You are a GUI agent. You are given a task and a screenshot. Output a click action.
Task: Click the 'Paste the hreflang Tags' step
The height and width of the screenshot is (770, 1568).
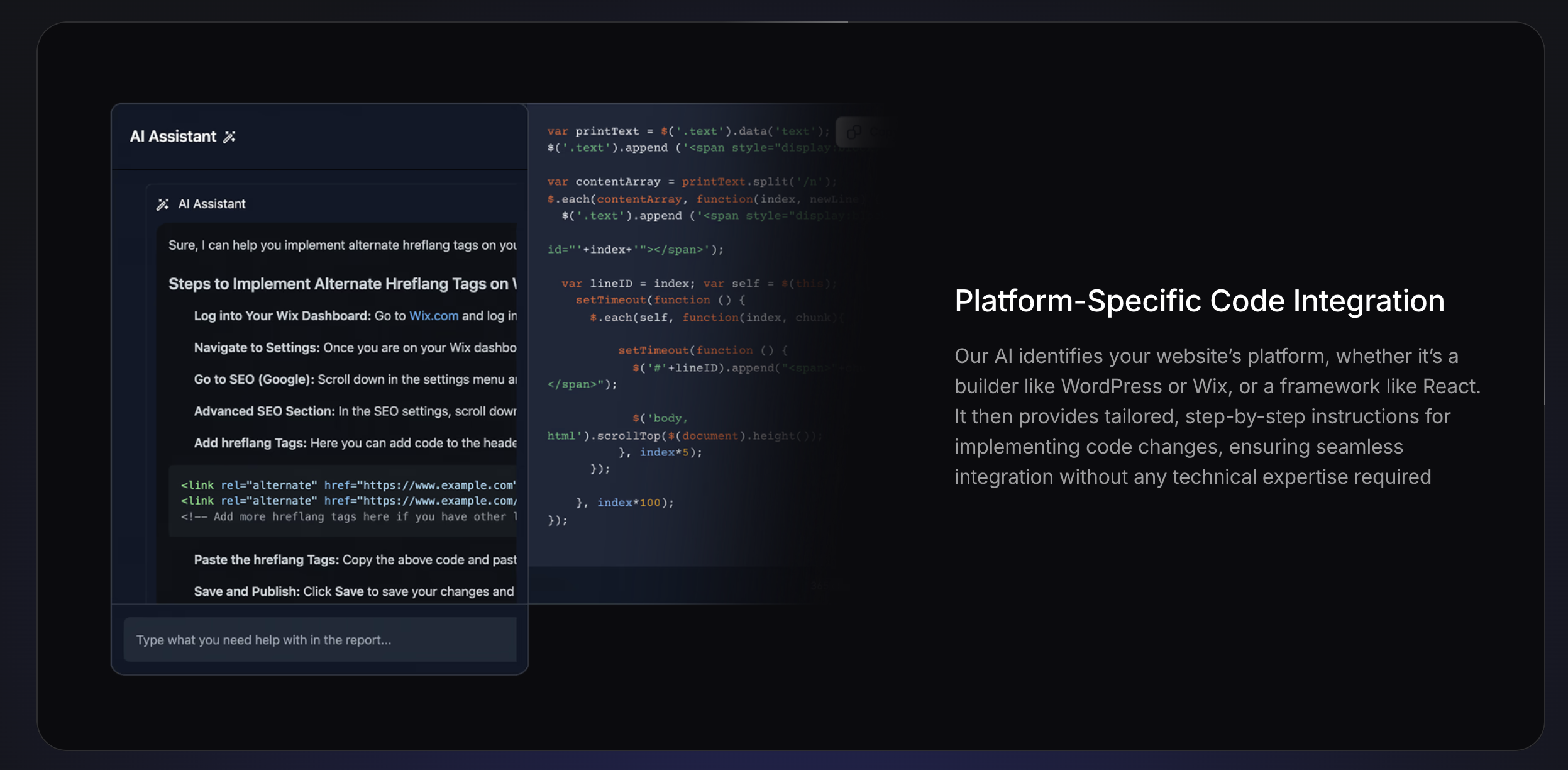coord(266,560)
